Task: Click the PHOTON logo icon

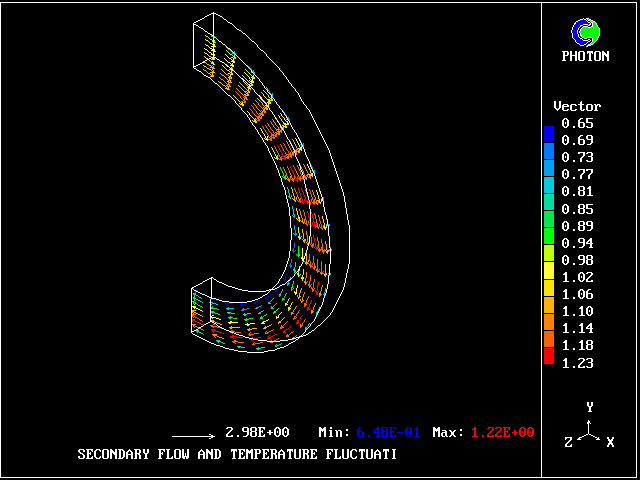Action: [x=585, y=32]
